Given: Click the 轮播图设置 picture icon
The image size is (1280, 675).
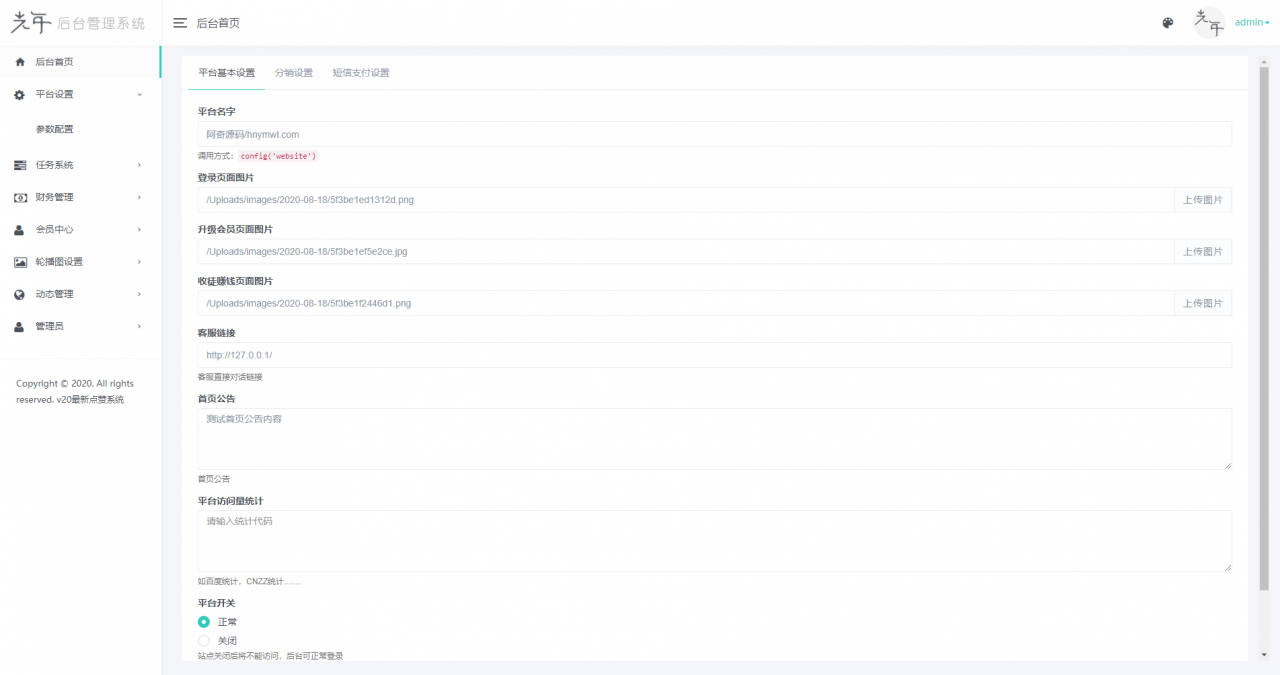Looking at the screenshot, I should (20, 262).
